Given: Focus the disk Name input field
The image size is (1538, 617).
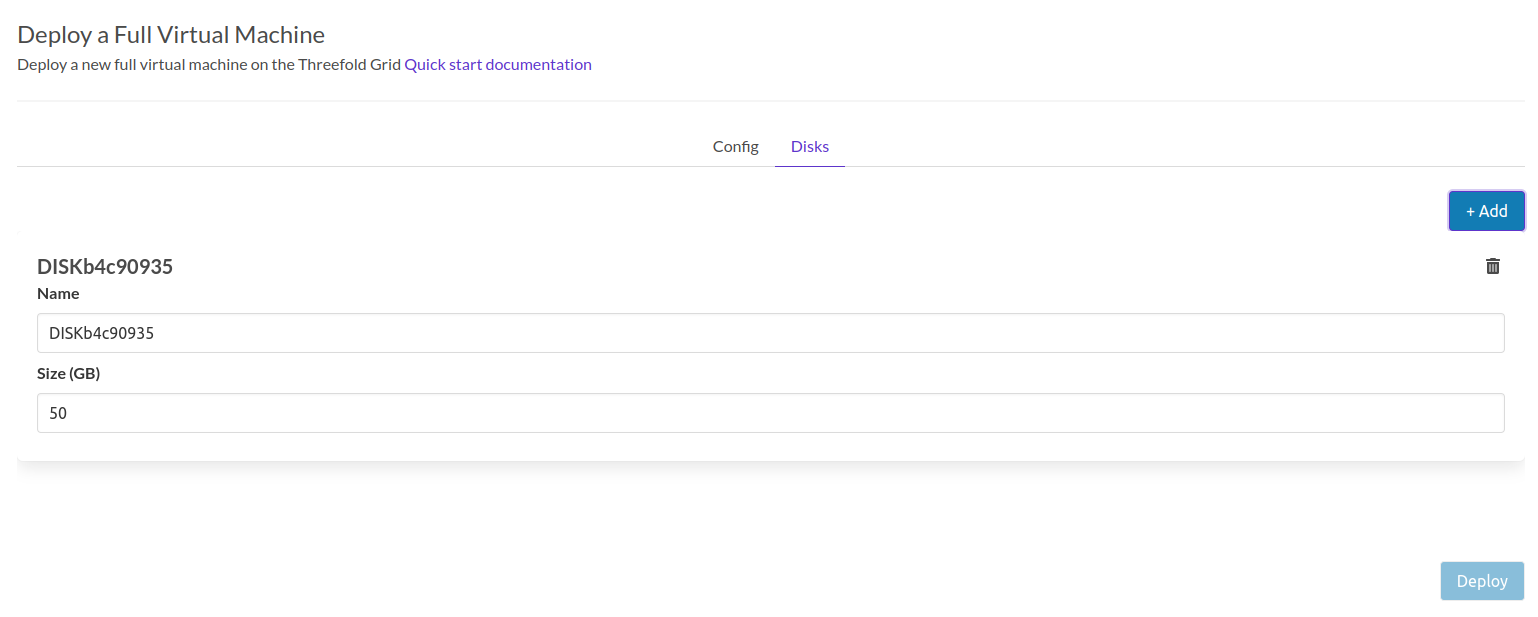Looking at the screenshot, I should point(770,333).
